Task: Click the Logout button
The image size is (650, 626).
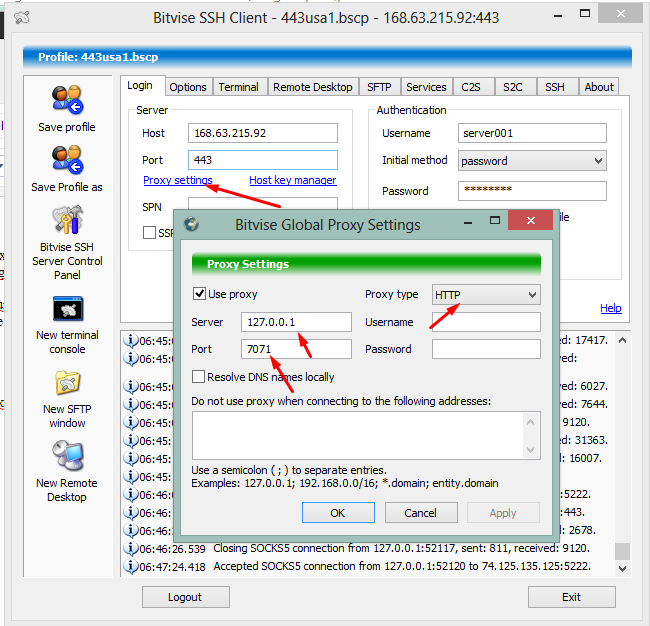Action: click(x=185, y=597)
